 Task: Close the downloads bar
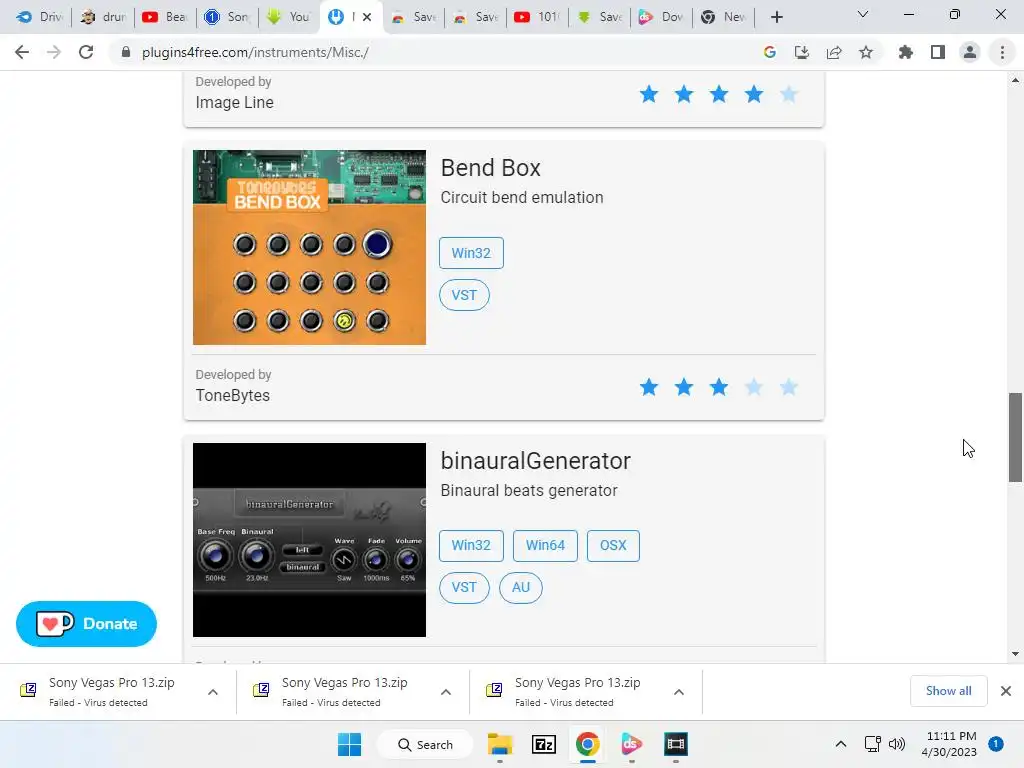coord(1006,691)
